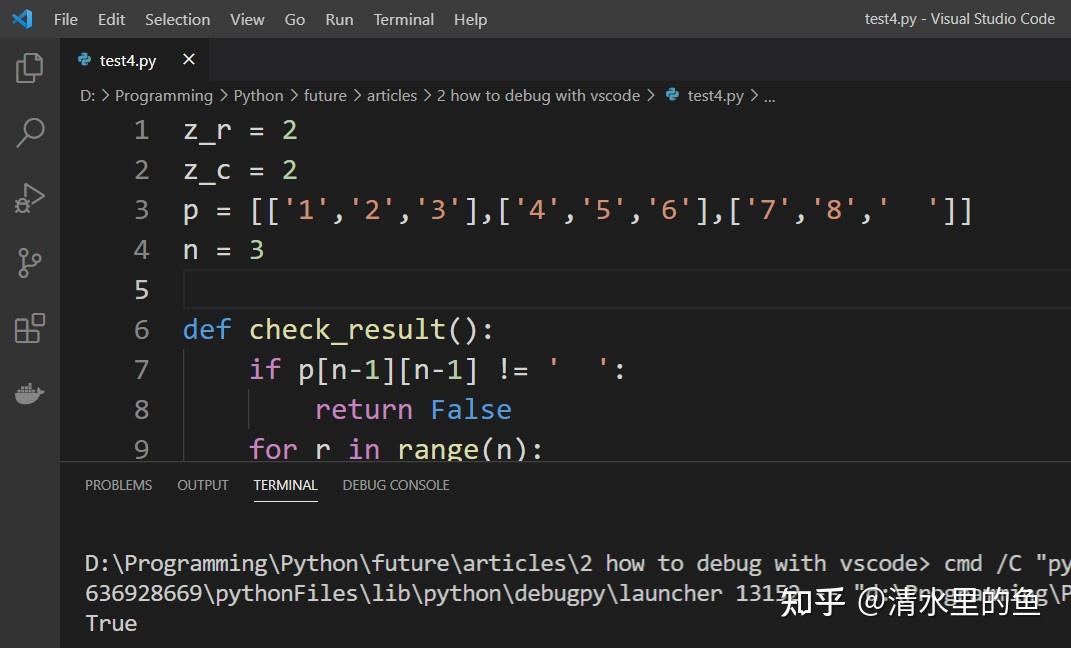Switch to the TERMINAL panel tab
This screenshot has height=648, width=1071.
286,485
